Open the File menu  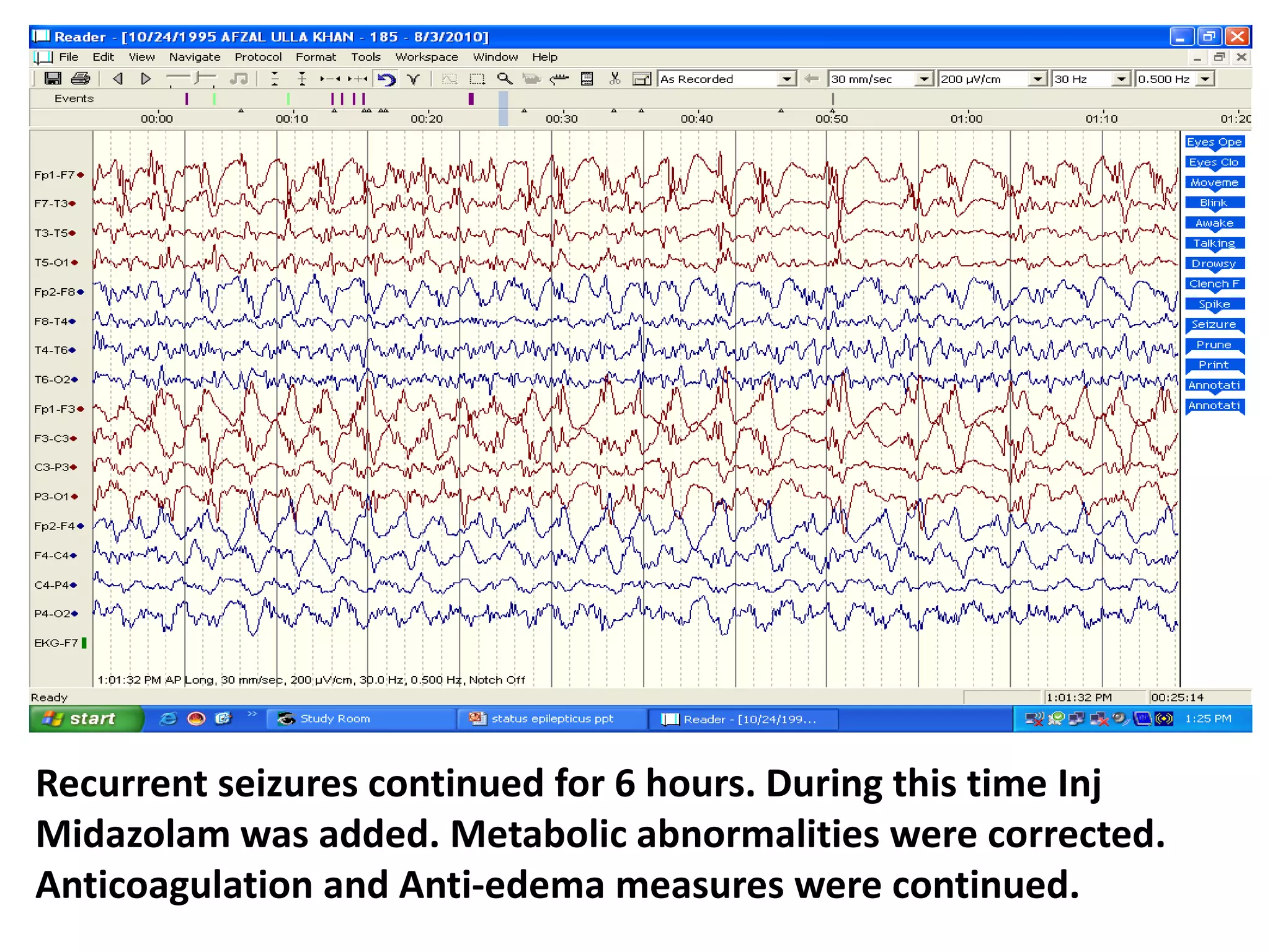[69, 57]
